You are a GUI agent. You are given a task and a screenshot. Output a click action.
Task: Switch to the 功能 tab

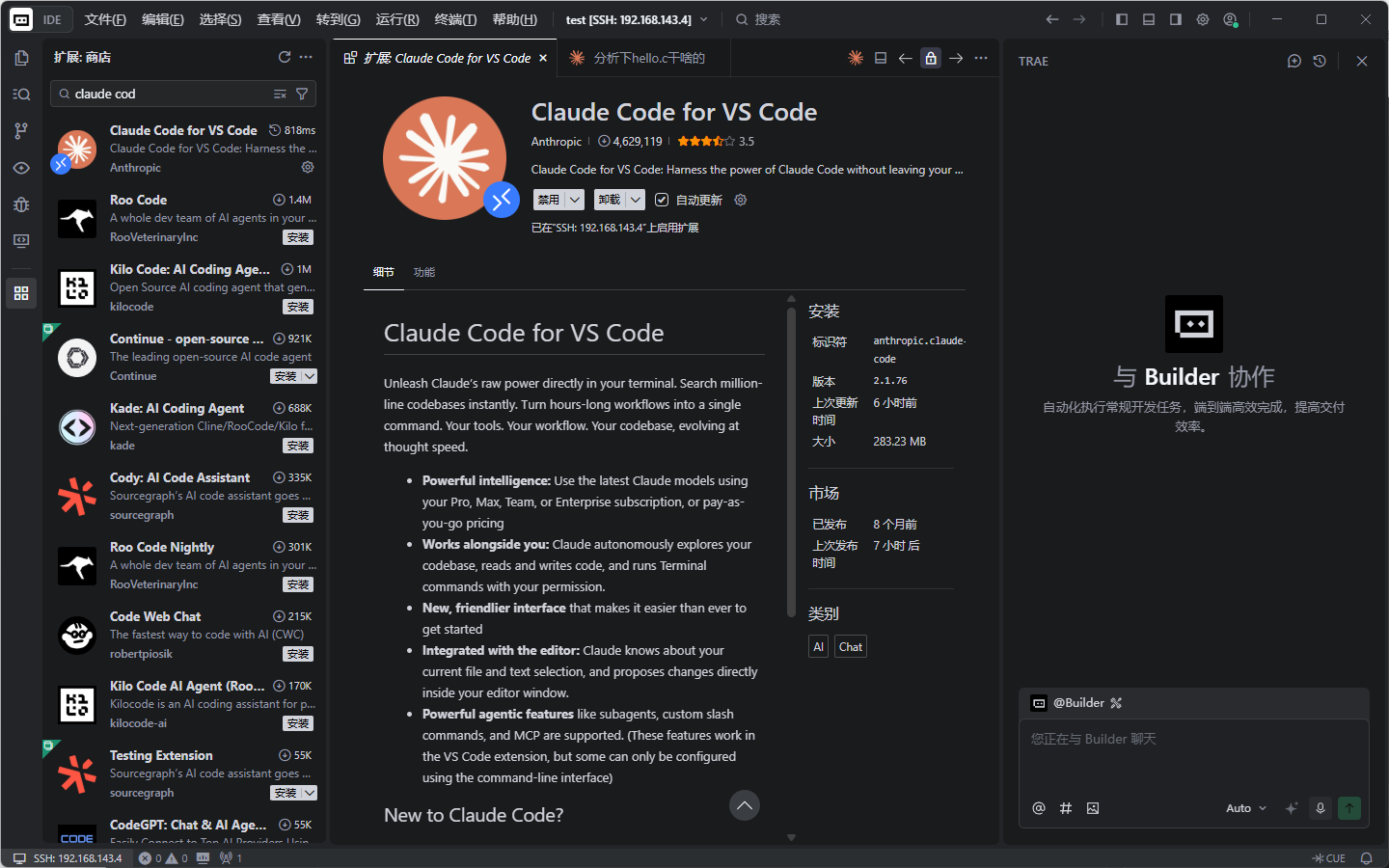[424, 272]
